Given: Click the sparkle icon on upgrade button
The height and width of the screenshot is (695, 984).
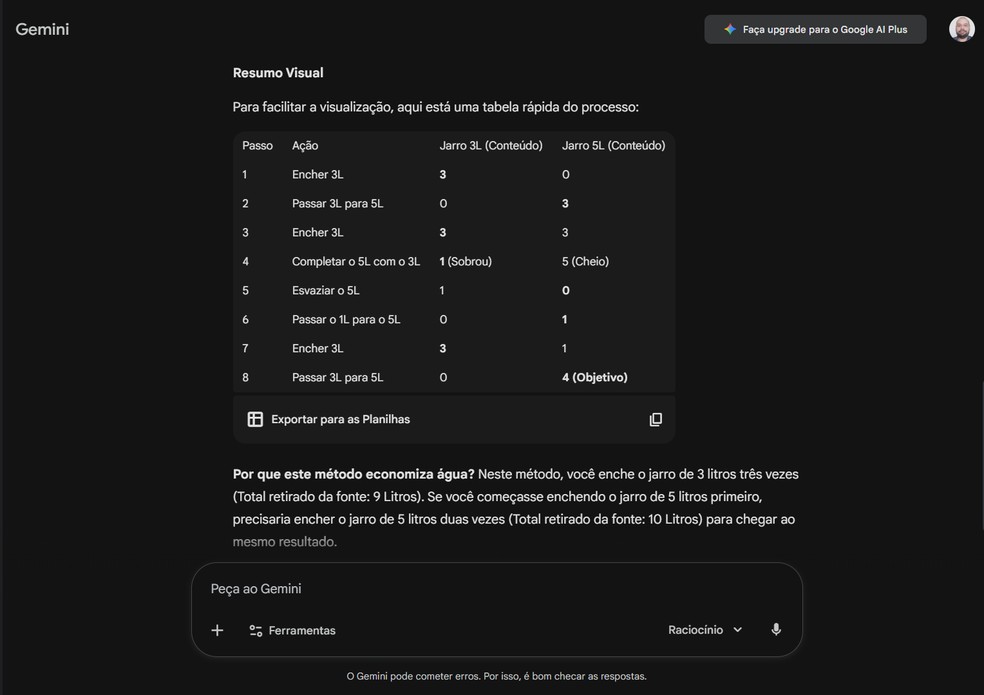Looking at the screenshot, I should point(730,30).
